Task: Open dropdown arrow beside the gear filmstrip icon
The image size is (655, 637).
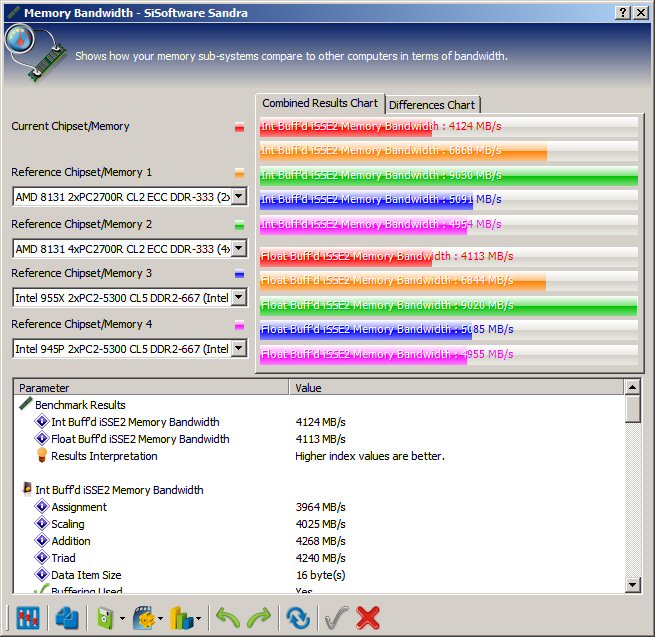Action: click(x=160, y=618)
